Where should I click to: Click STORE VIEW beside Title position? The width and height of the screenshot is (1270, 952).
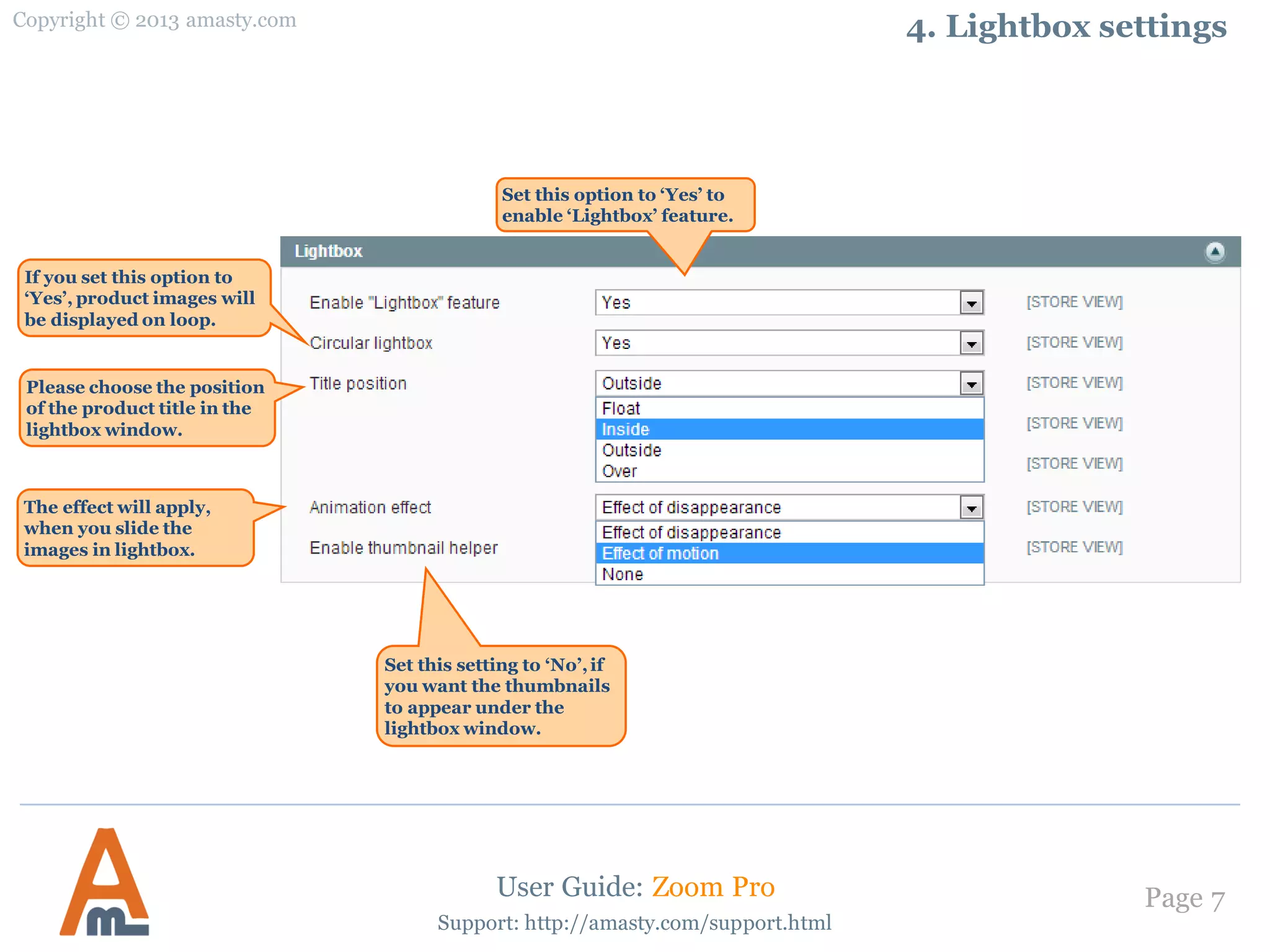(x=1075, y=382)
